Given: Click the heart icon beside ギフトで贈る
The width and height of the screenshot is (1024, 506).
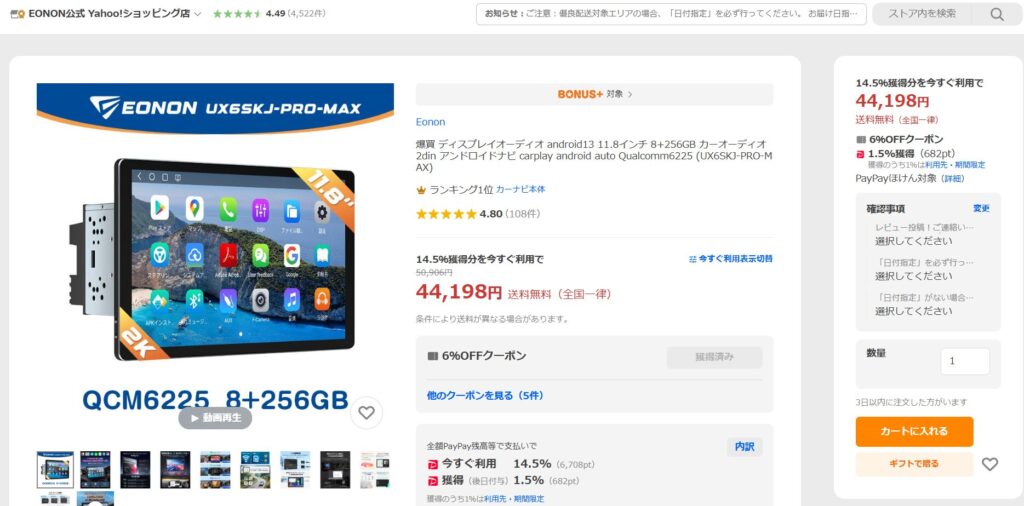Looking at the screenshot, I should (990, 464).
